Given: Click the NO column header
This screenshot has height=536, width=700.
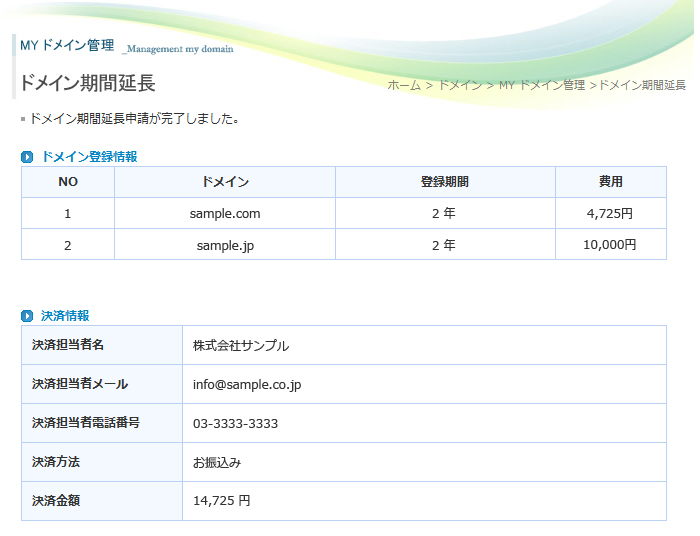Looking at the screenshot, I should tap(68, 182).
